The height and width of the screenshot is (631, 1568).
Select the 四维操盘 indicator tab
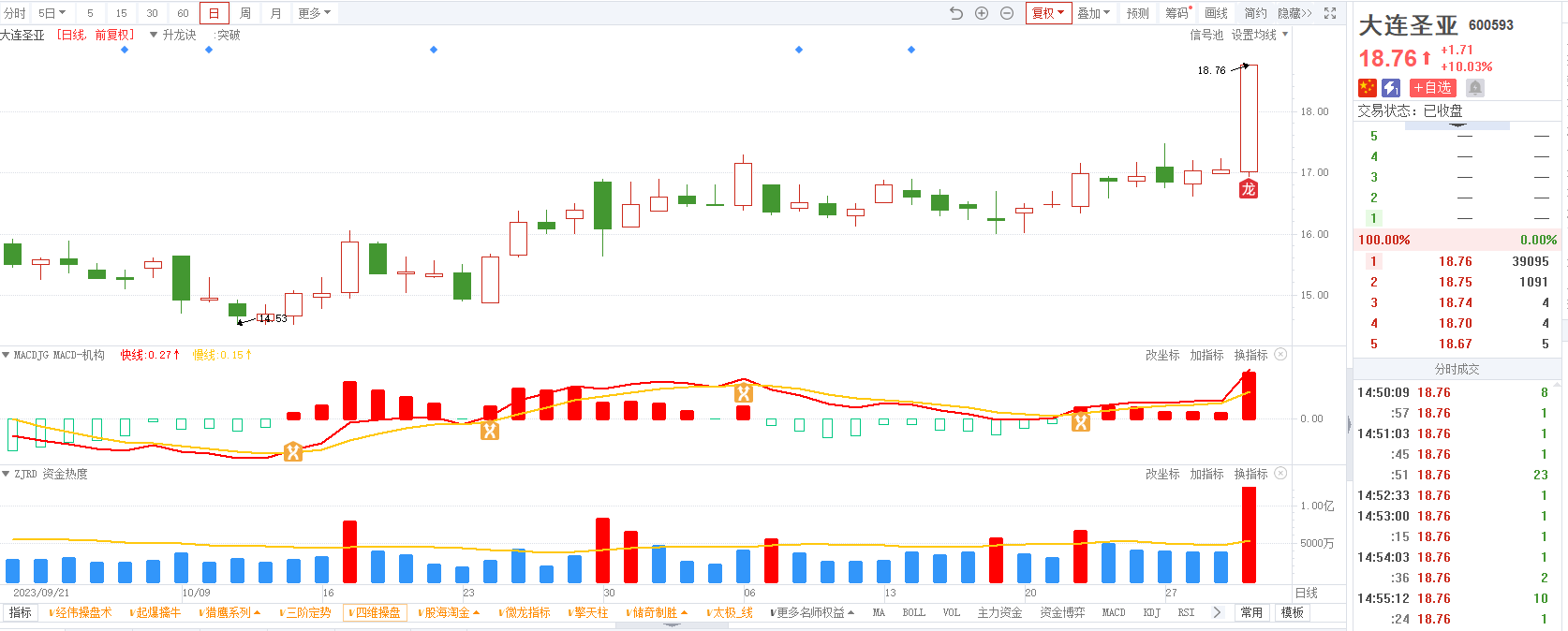click(375, 612)
